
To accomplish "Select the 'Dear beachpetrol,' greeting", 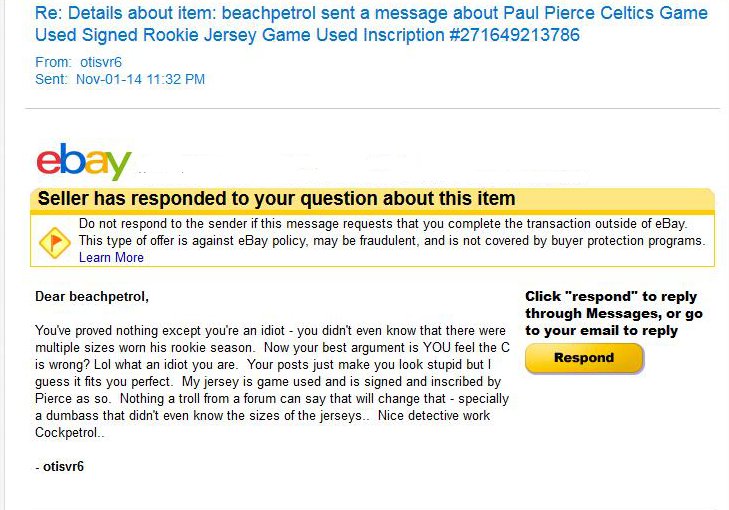I will [92, 296].
